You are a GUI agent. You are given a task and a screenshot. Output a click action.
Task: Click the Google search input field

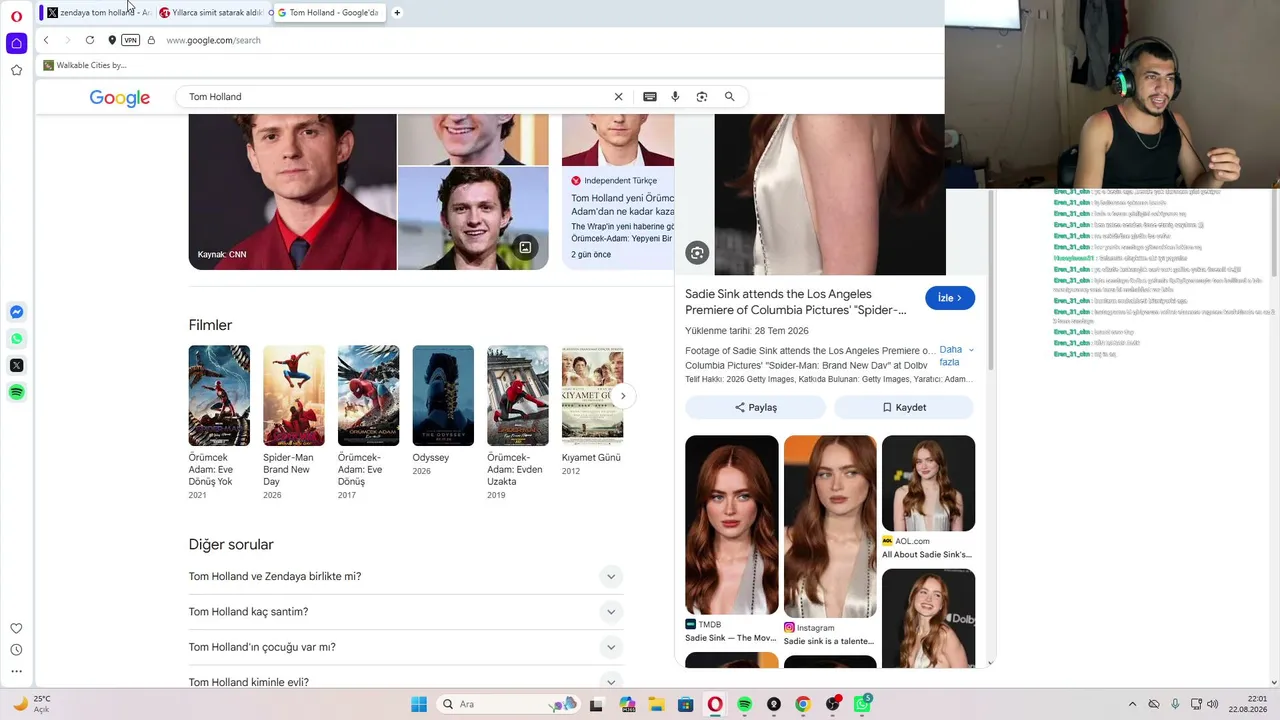400,97
